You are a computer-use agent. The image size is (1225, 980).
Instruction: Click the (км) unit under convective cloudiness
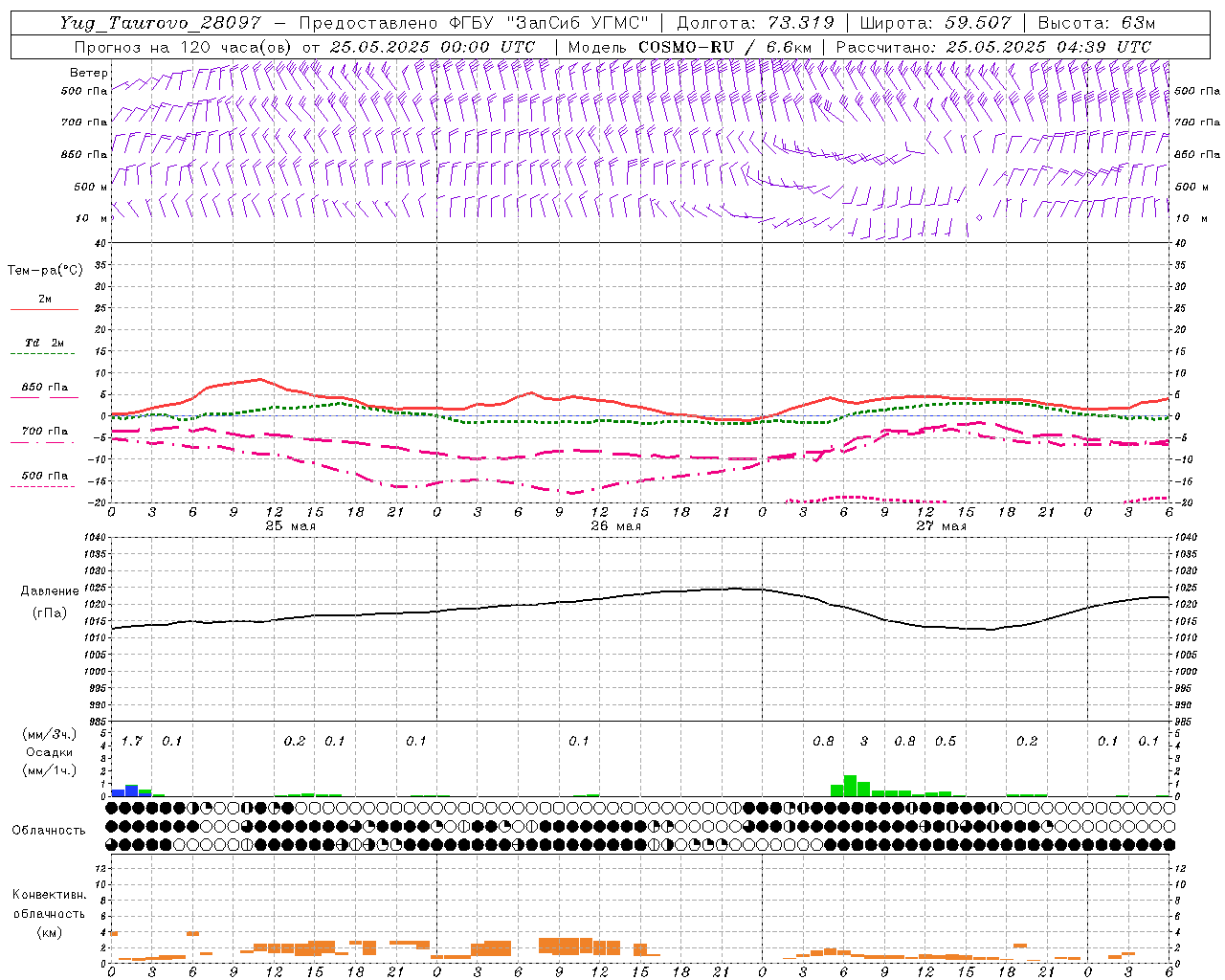49,932
